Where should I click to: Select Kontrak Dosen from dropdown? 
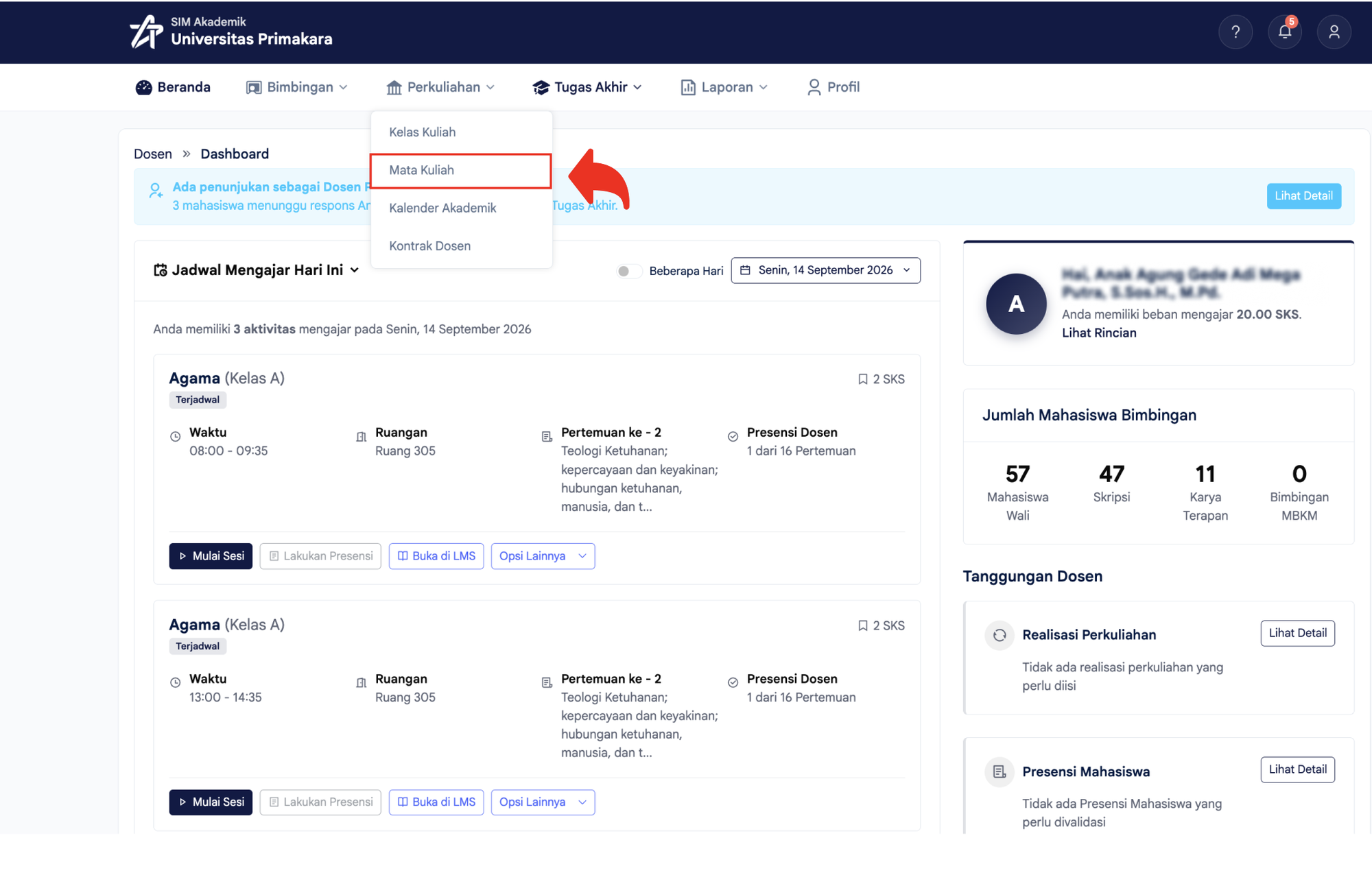click(x=461, y=245)
